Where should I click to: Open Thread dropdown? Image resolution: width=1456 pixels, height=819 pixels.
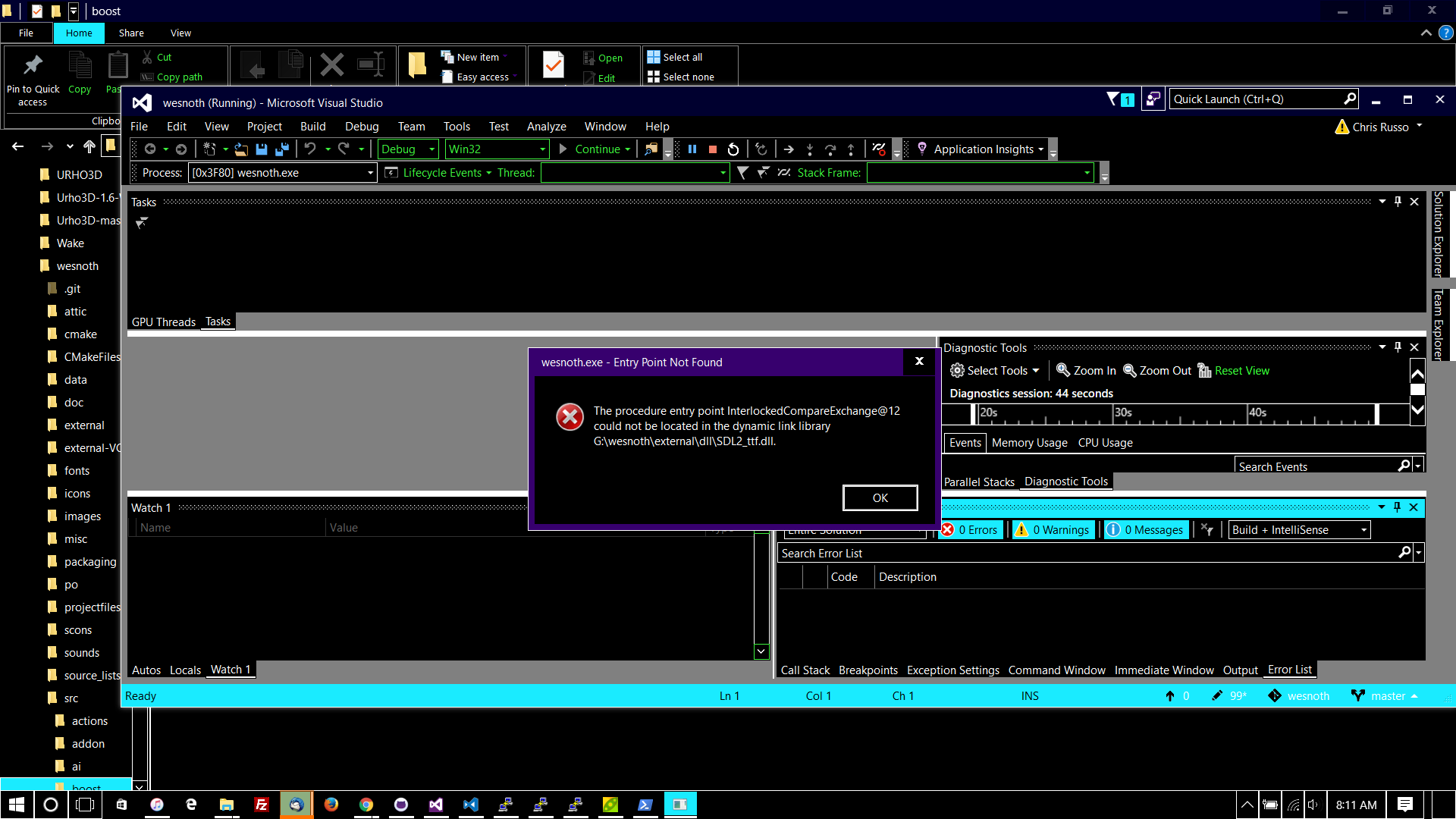[635, 173]
